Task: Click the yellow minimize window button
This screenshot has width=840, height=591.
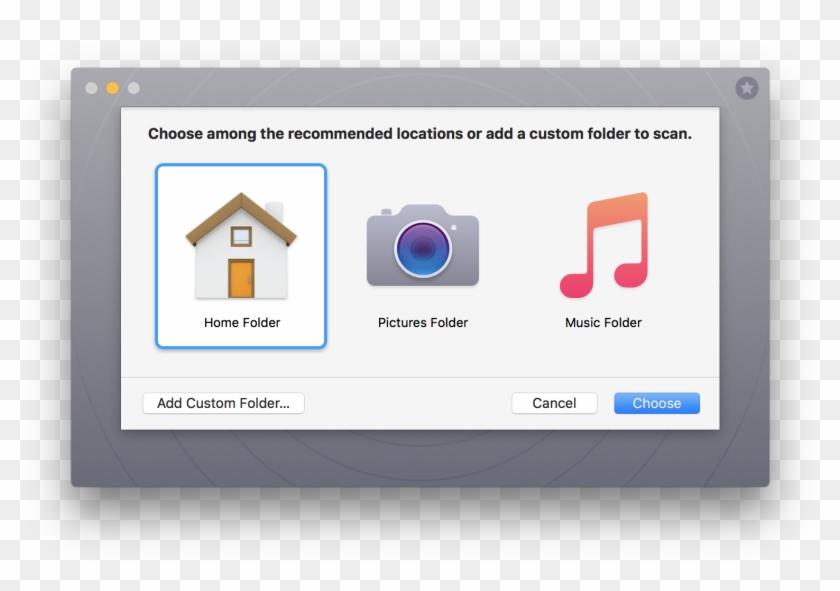Action: point(112,88)
